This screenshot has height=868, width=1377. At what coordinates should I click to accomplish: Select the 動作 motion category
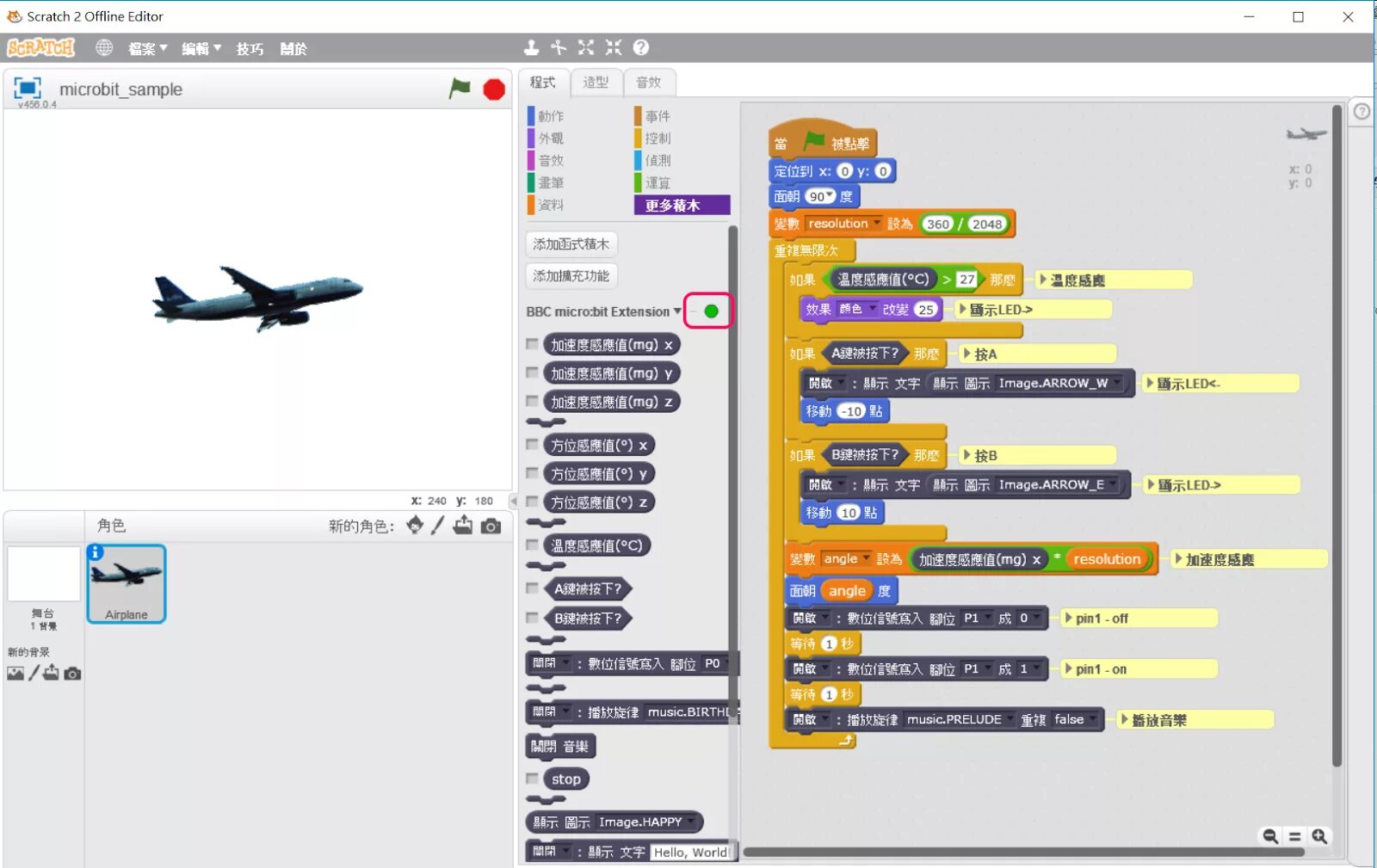tap(551, 115)
